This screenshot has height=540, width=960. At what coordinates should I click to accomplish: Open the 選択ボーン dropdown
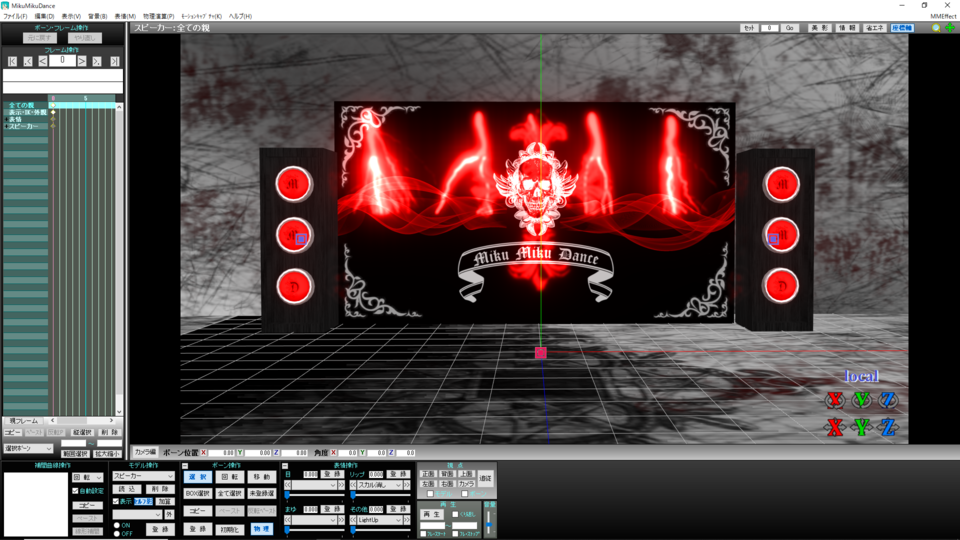28,448
